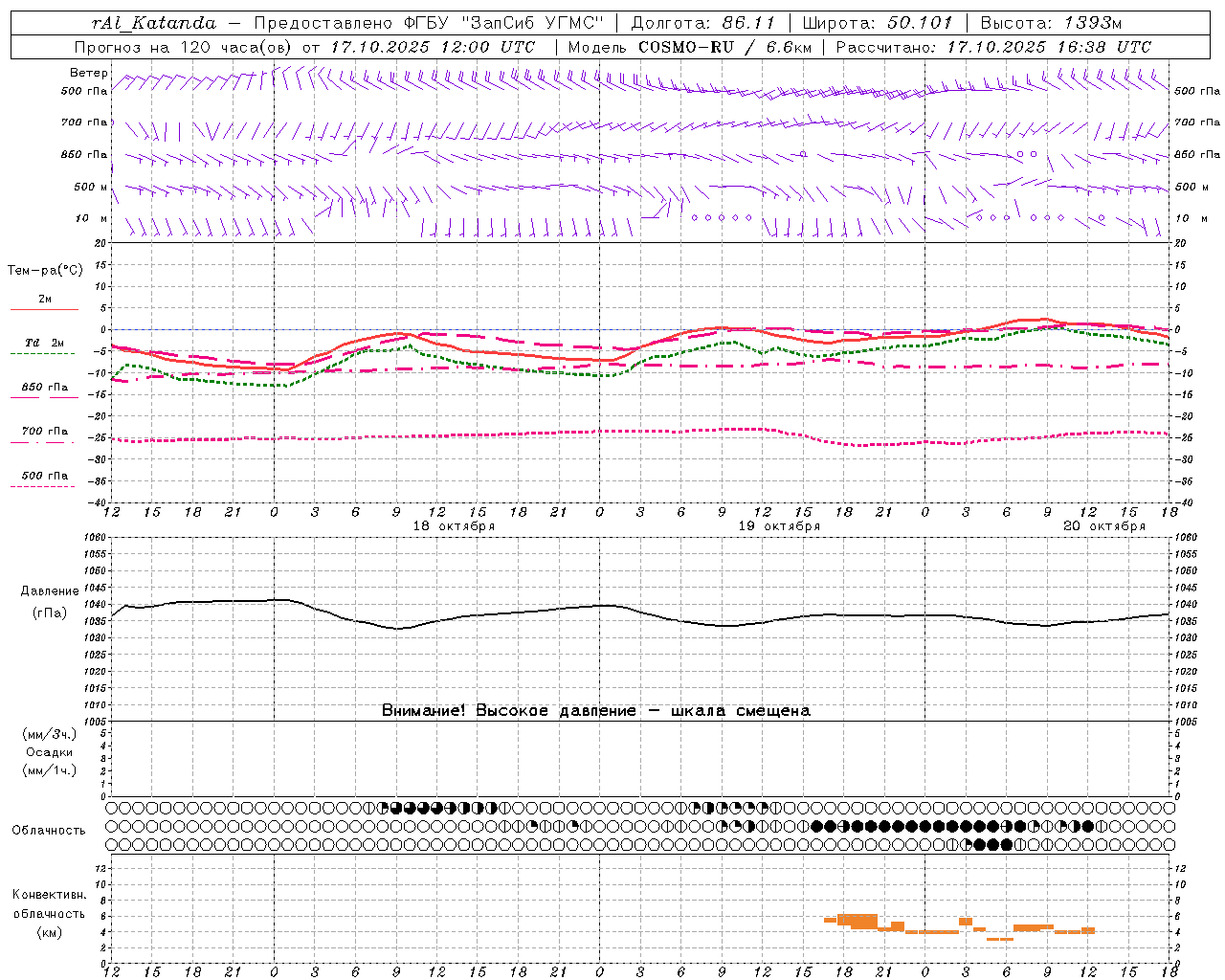
Task: Click the Тем-ра(°C) axis title
Action: pos(45,271)
